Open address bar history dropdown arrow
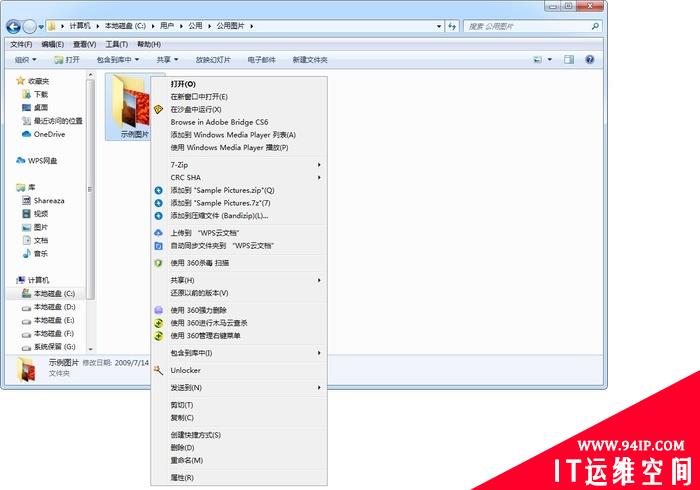The width and height of the screenshot is (700, 490). 439,26
